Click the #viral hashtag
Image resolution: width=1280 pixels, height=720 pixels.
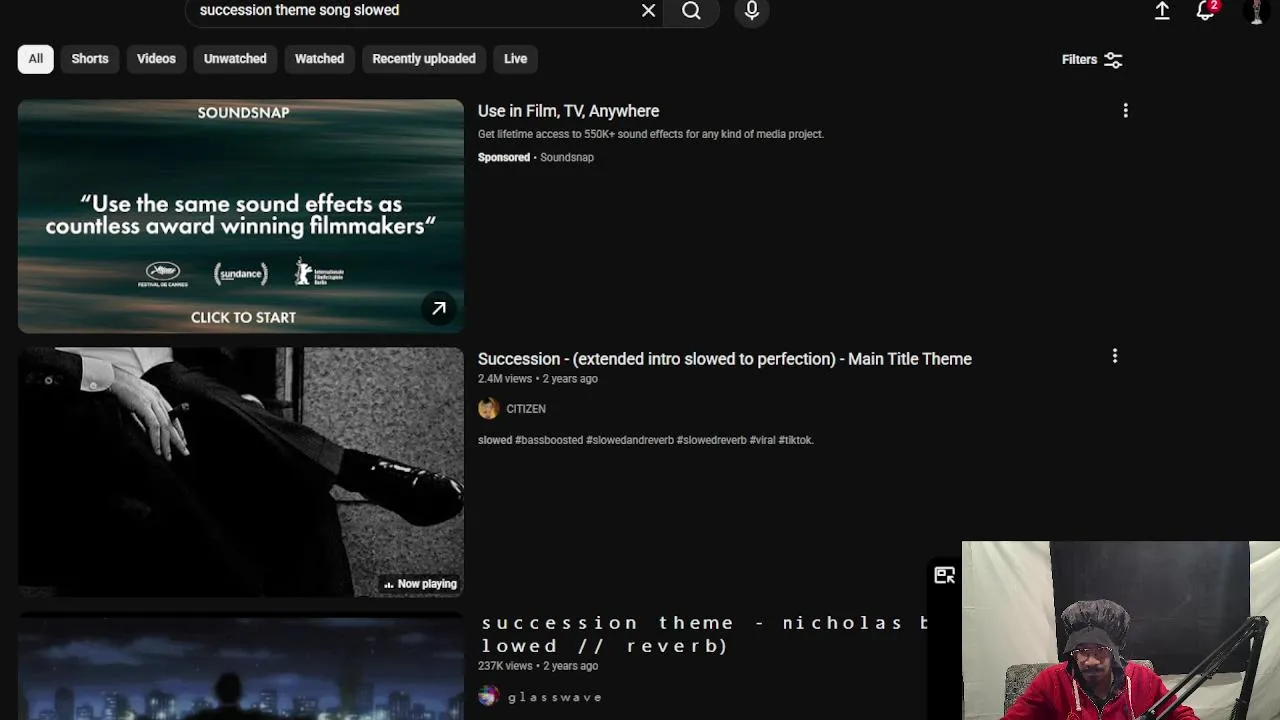point(763,440)
